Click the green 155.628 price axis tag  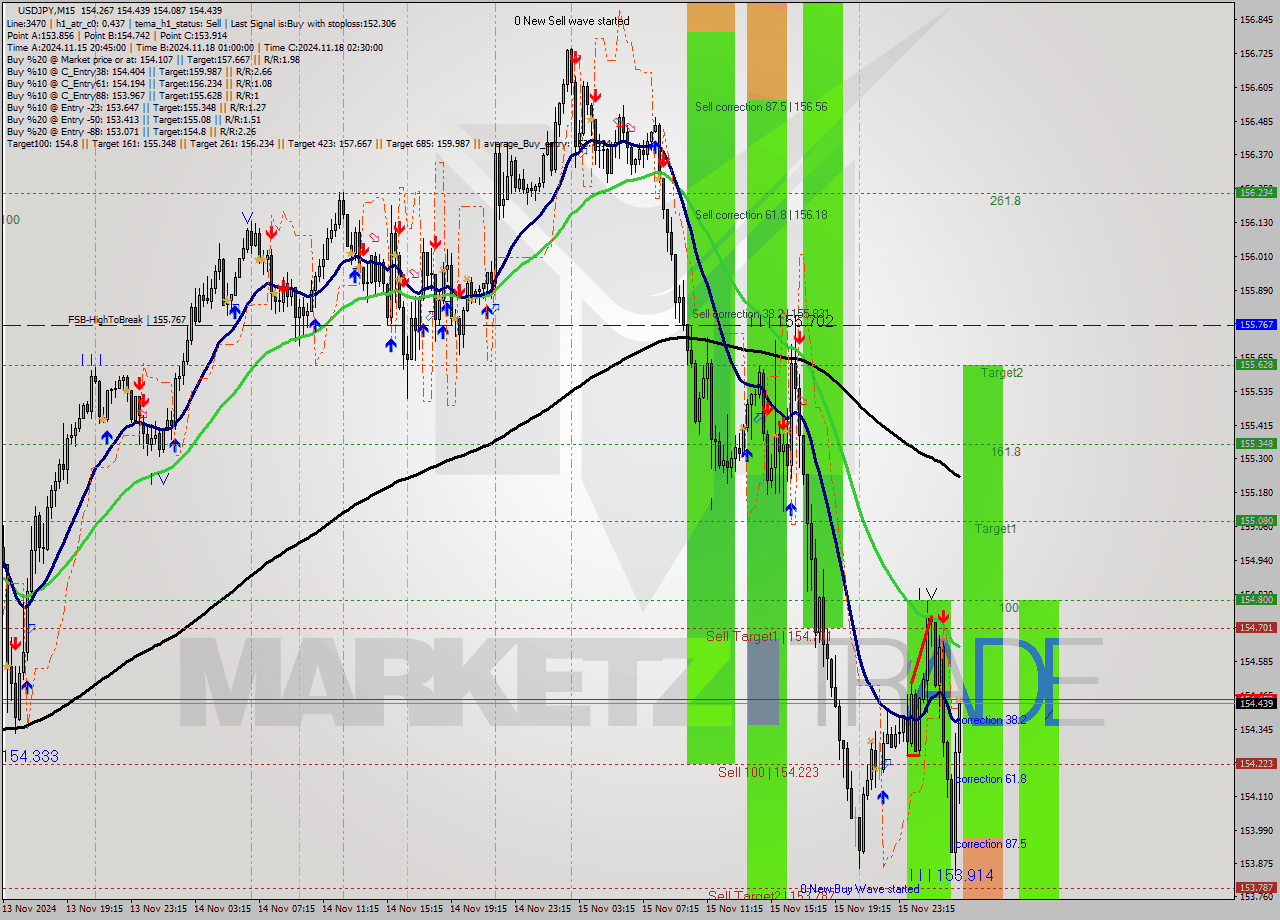click(1256, 365)
